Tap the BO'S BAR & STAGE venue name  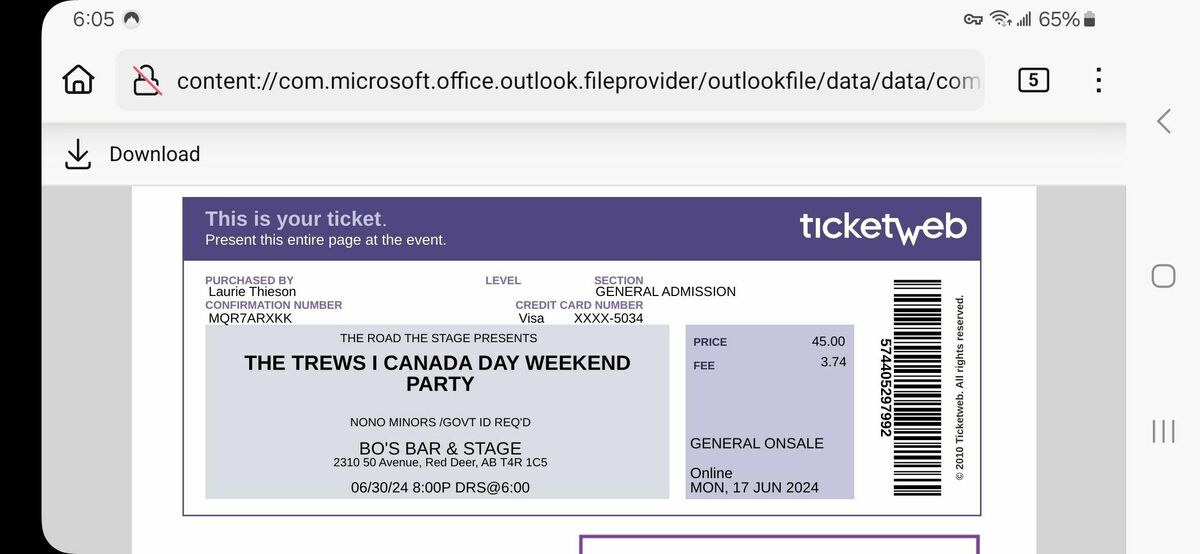click(x=440, y=448)
